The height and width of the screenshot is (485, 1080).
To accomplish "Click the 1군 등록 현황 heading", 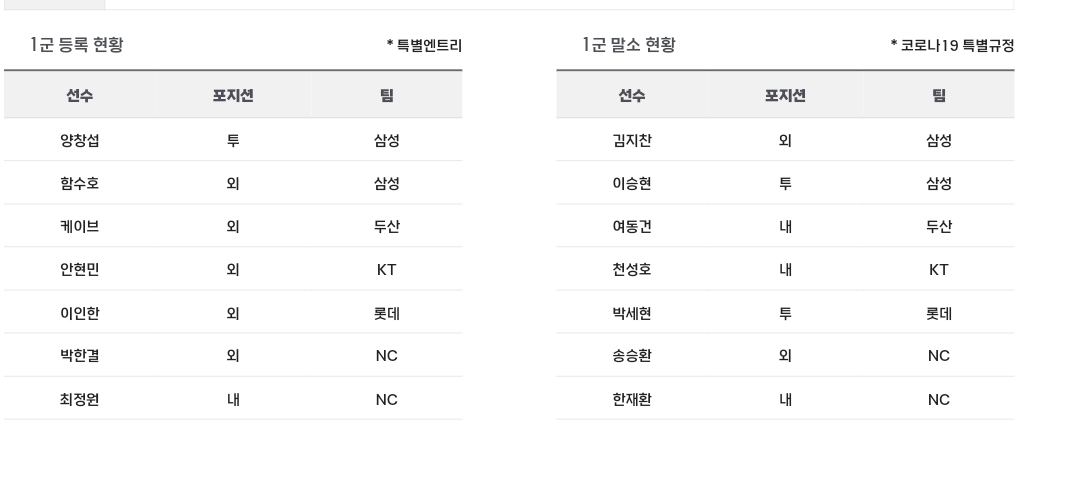I will (x=77, y=45).
